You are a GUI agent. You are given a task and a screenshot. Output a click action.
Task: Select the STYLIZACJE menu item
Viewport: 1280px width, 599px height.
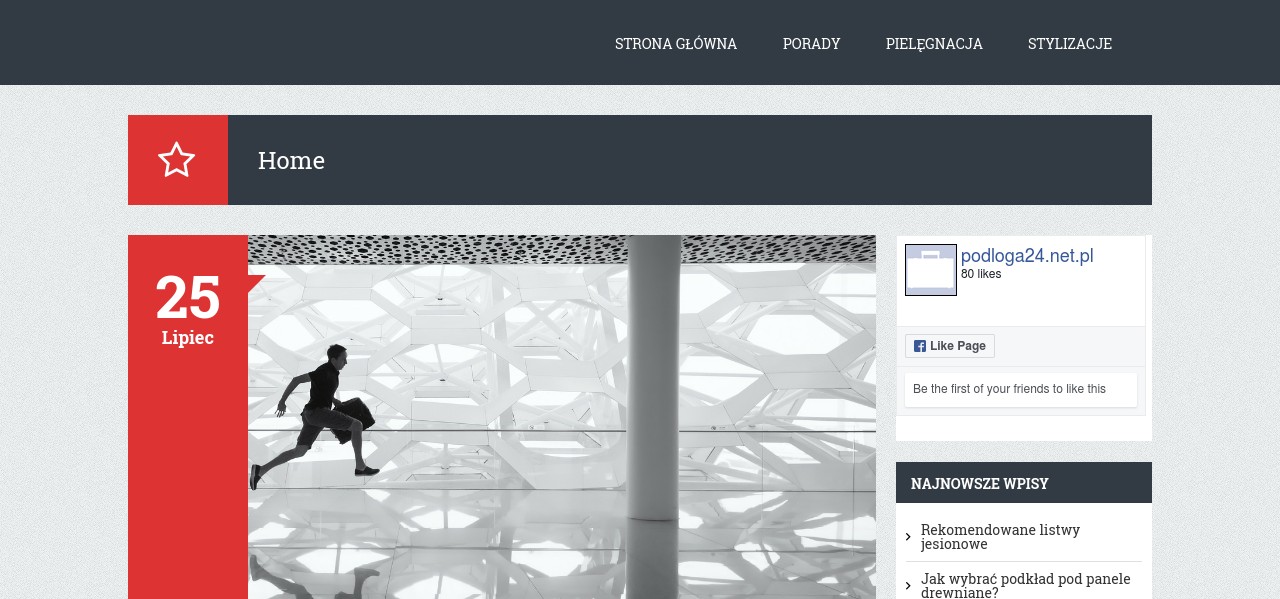tap(1070, 43)
